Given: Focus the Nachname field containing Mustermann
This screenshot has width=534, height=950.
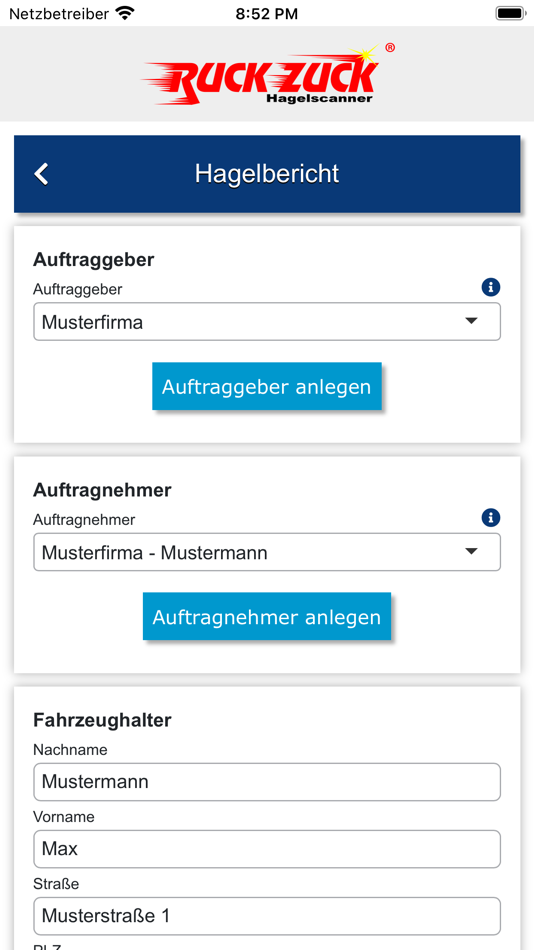Looking at the screenshot, I should [267, 782].
